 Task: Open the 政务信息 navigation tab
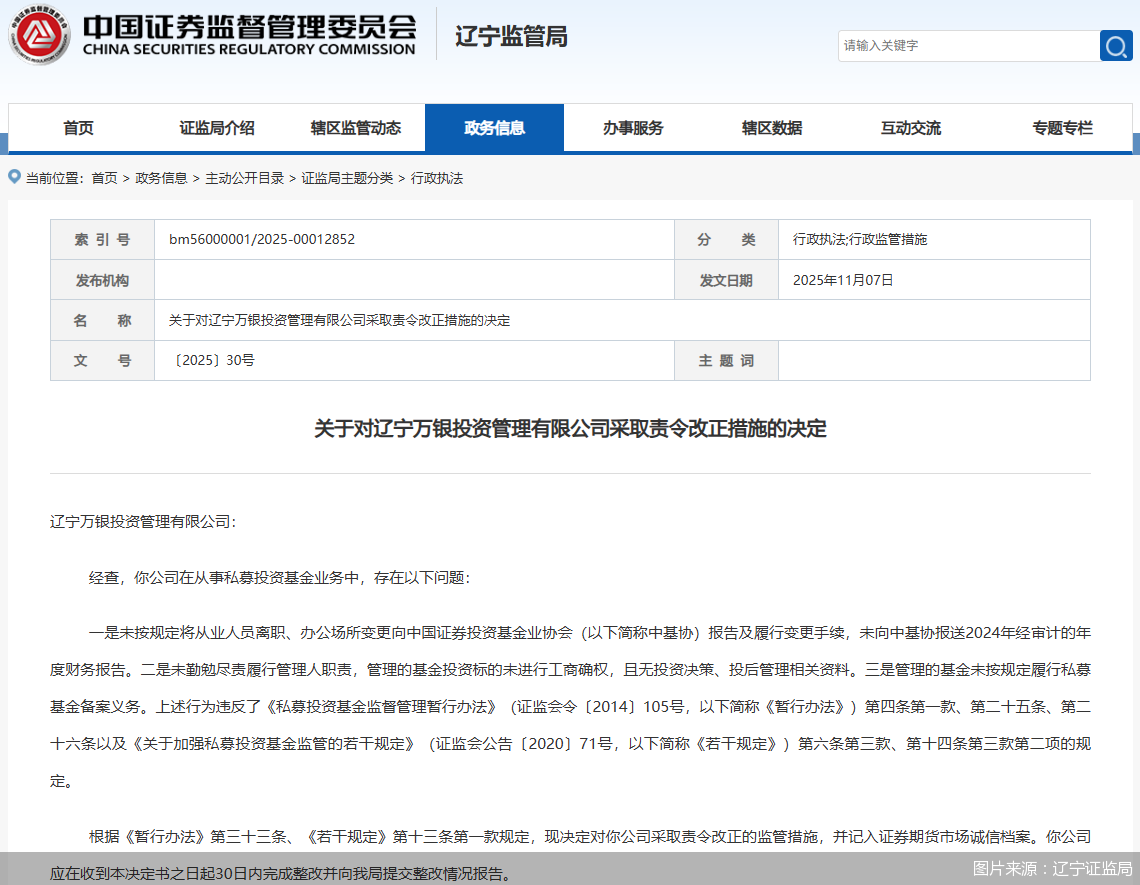click(494, 127)
